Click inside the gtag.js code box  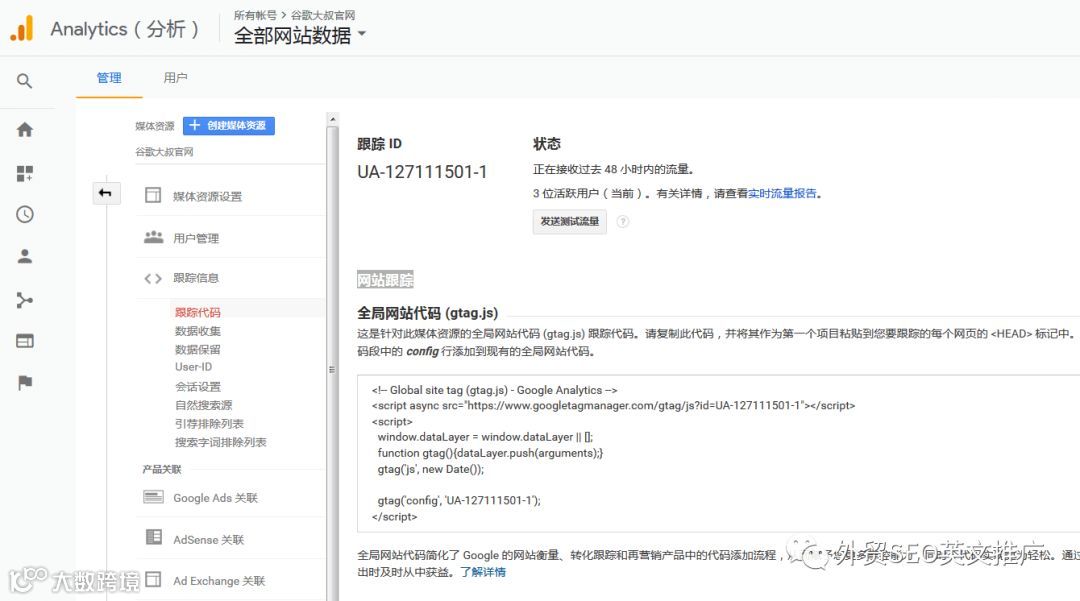tap(718, 454)
